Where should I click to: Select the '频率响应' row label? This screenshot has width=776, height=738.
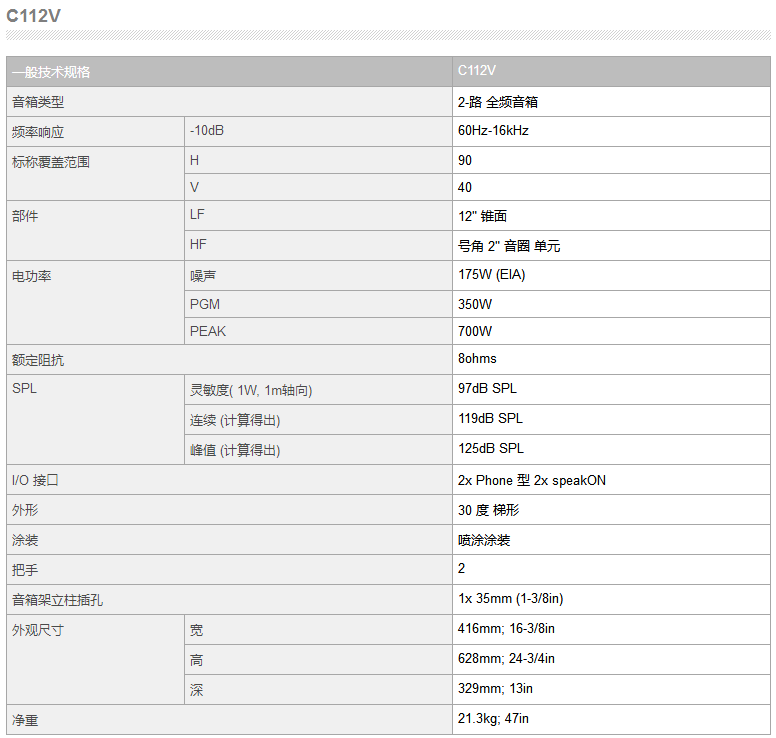tap(38, 132)
